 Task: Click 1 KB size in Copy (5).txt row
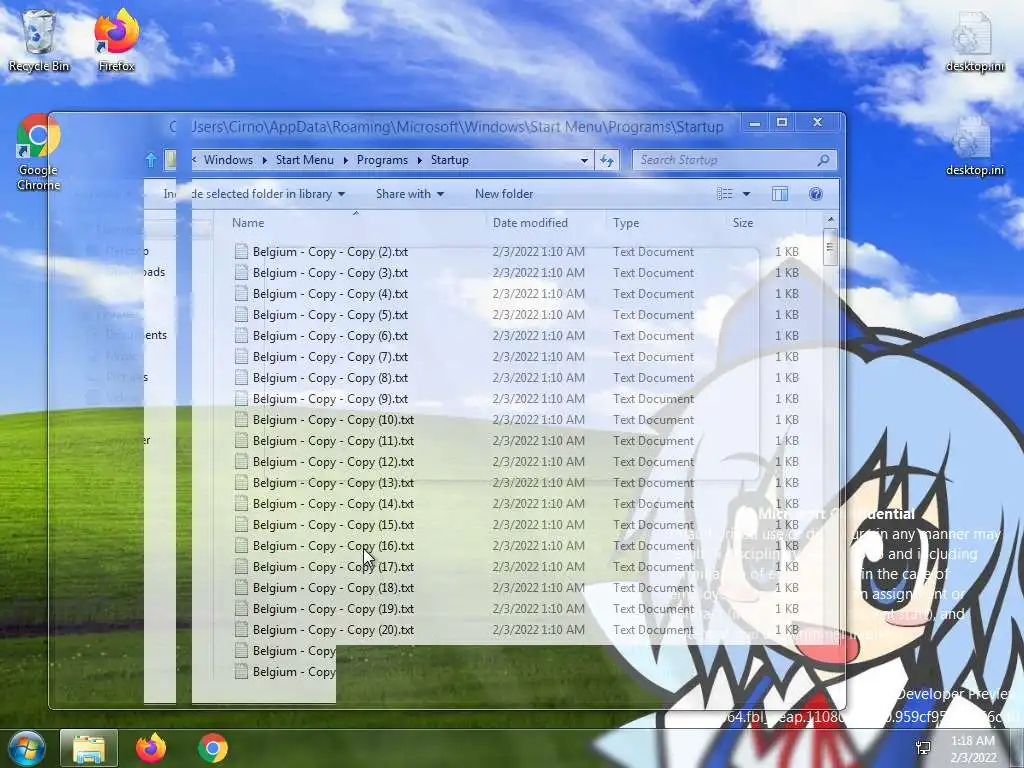(786, 315)
